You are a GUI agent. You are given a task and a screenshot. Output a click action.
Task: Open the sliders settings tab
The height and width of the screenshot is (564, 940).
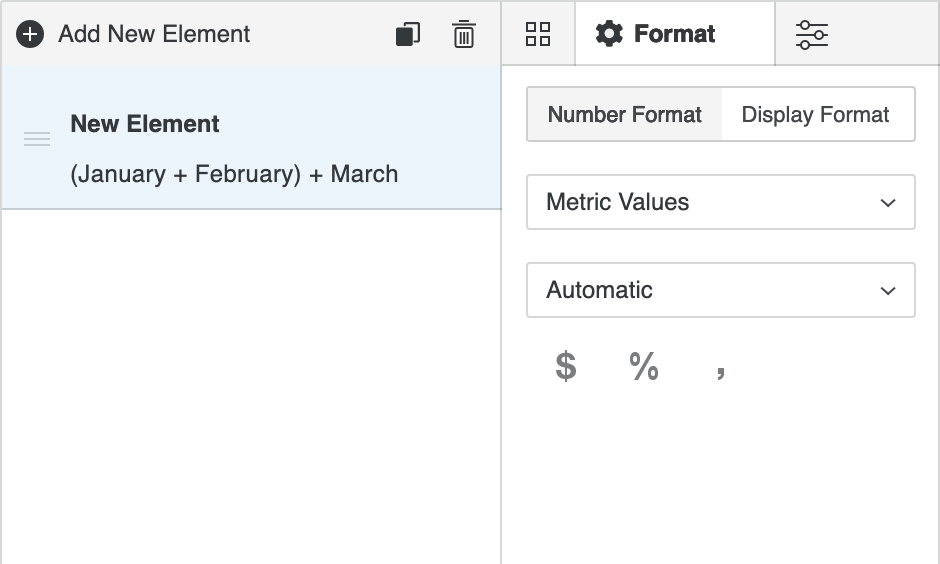[811, 34]
